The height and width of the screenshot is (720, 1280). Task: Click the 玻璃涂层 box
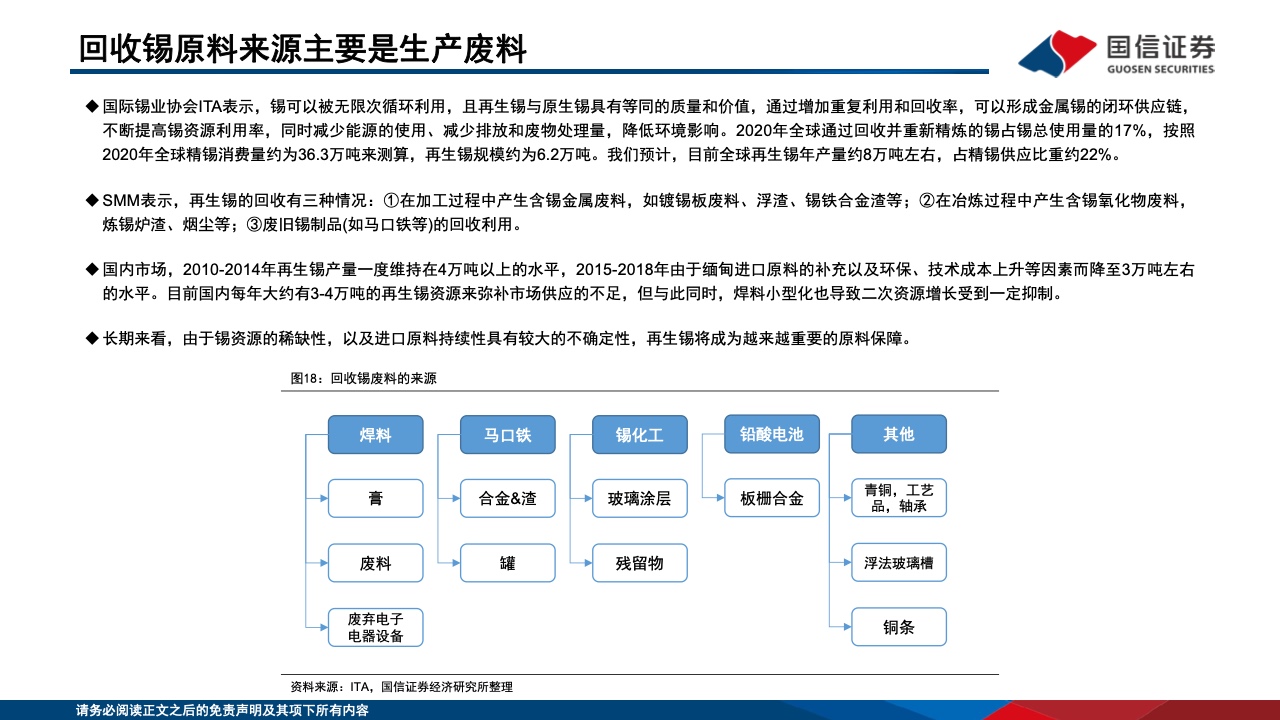639,498
